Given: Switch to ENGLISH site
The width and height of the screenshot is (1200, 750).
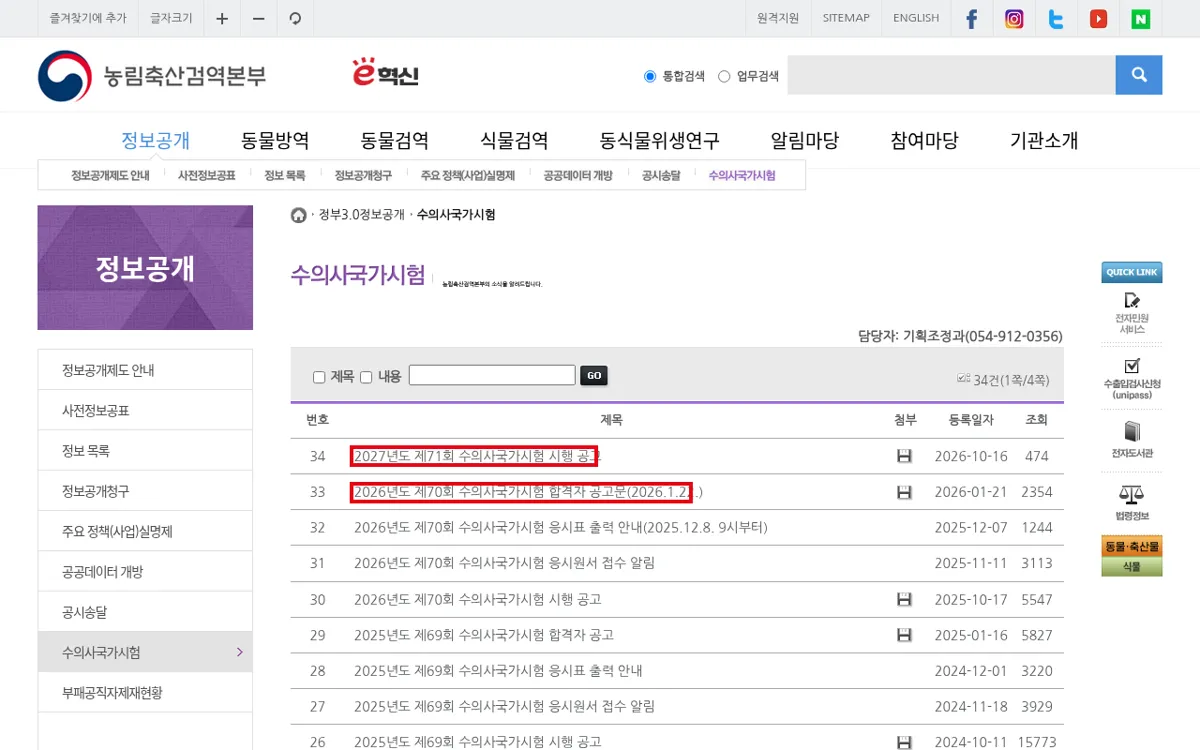Looking at the screenshot, I should tap(916, 18).
